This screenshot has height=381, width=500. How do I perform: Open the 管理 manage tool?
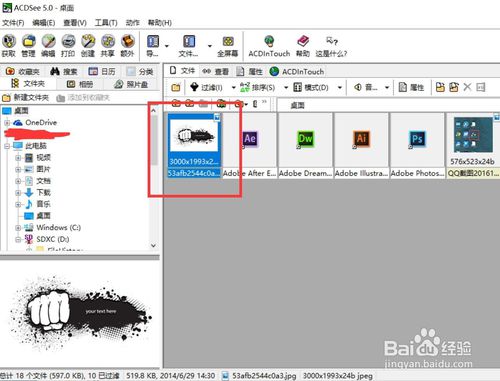pyautogui.click(x=29, y=46)
